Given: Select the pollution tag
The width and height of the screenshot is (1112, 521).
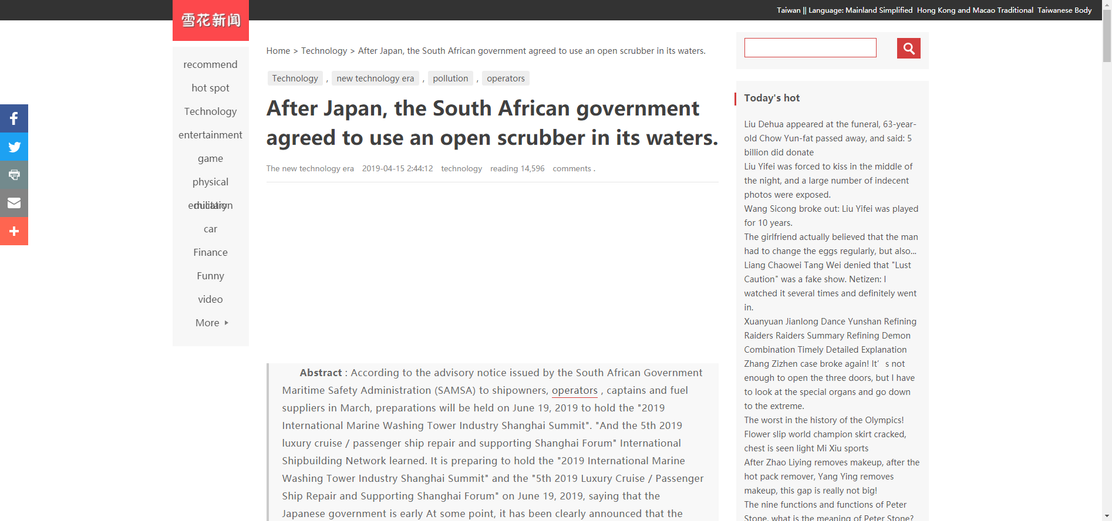Looking at the screenshot, I should point(450,79).
